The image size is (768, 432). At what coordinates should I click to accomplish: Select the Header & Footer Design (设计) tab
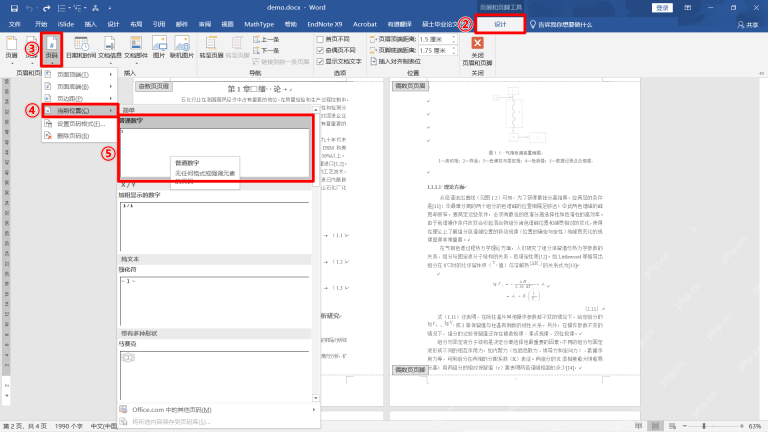(500, 24)
